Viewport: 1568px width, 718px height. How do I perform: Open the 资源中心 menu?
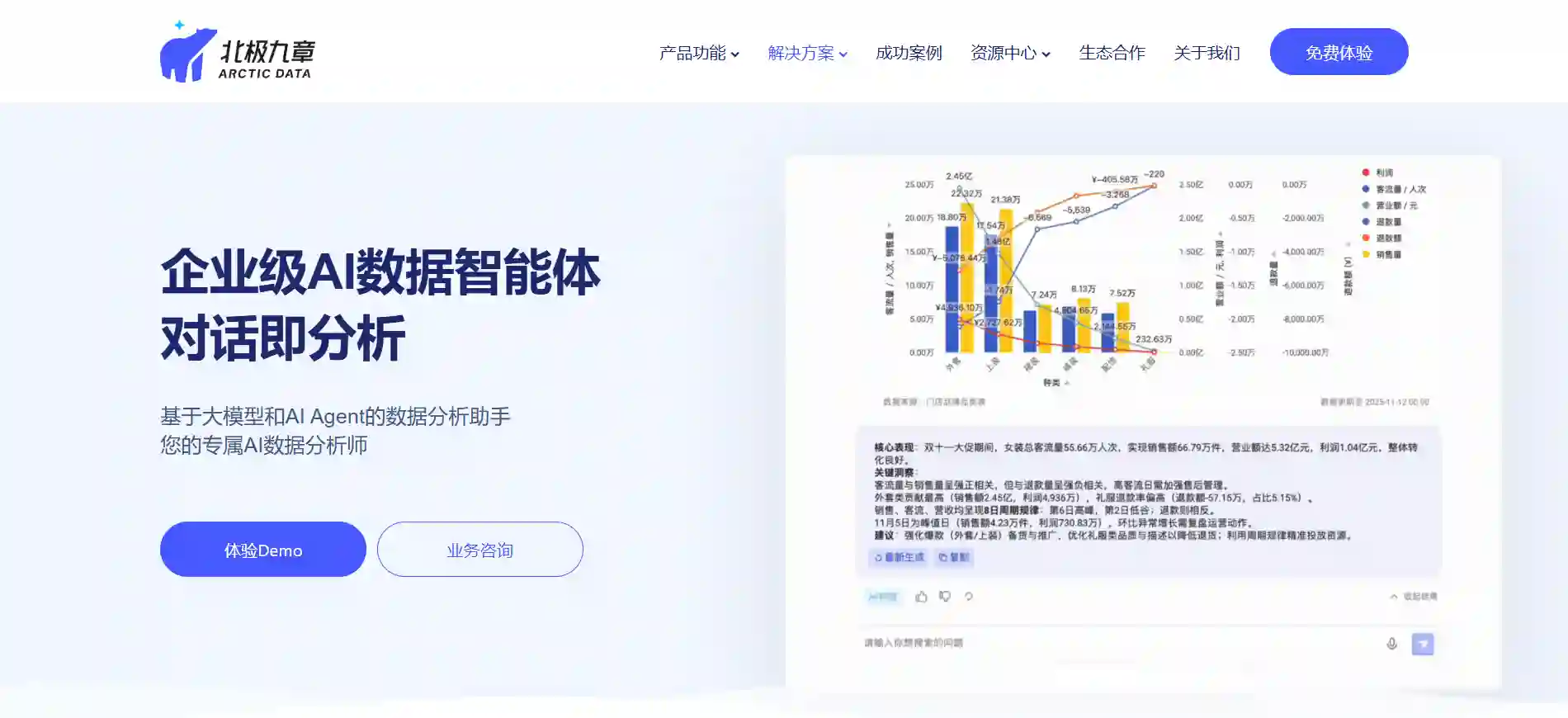(x=1010, y=53)
